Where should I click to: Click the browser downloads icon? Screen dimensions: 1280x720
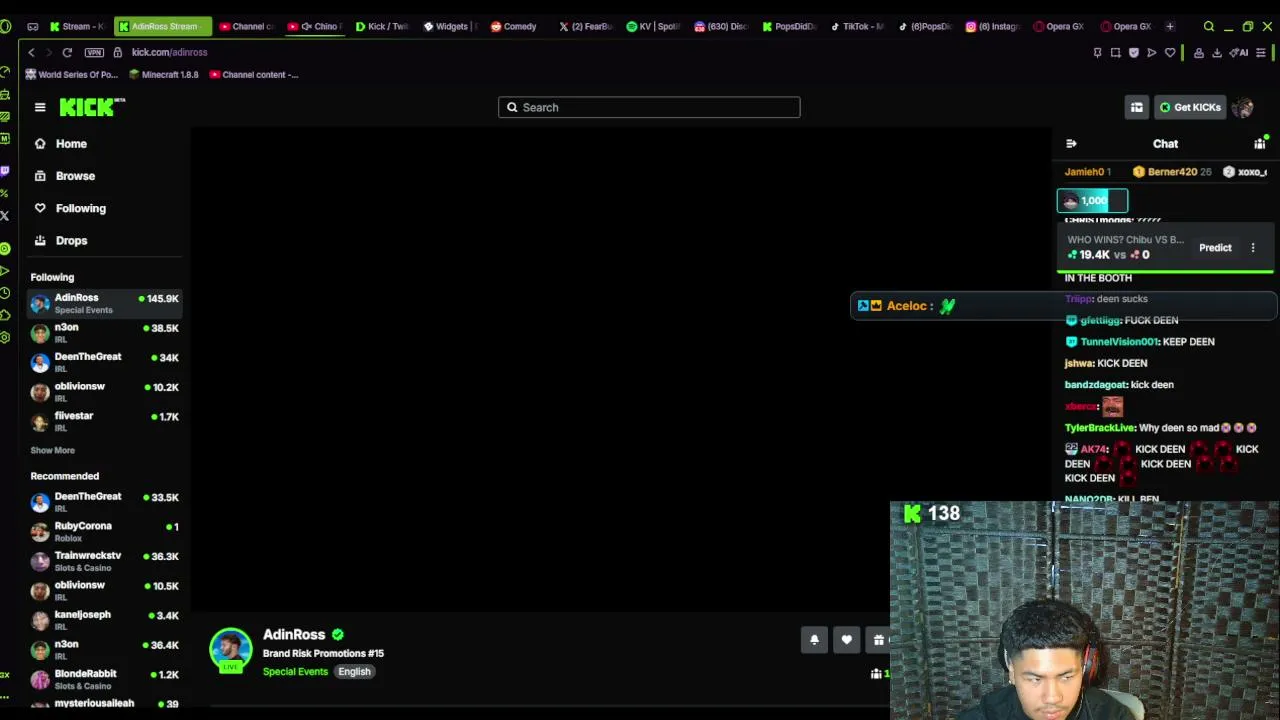pos(1217,52)
